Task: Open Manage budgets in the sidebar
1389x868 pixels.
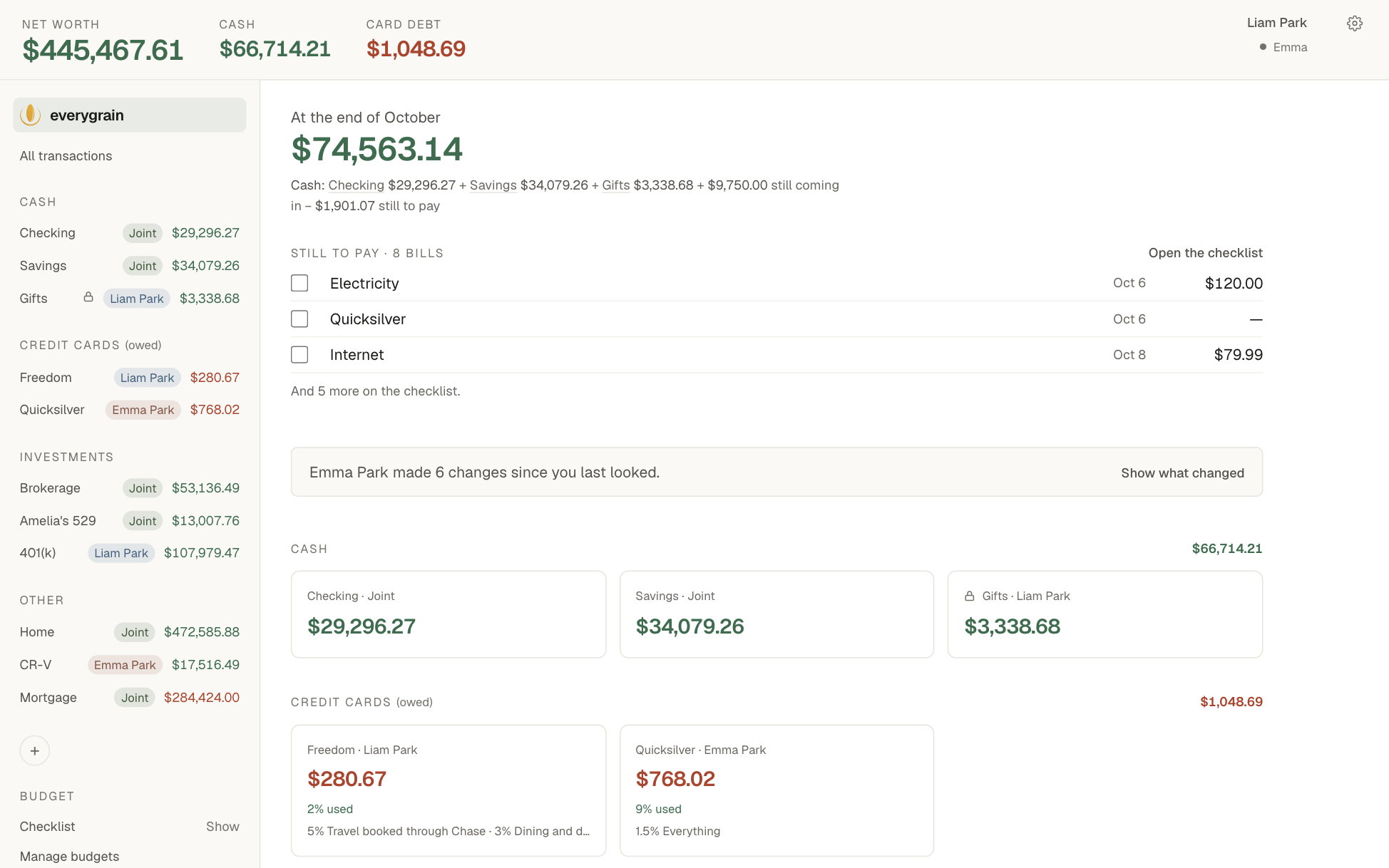Action: click(69, 856)
